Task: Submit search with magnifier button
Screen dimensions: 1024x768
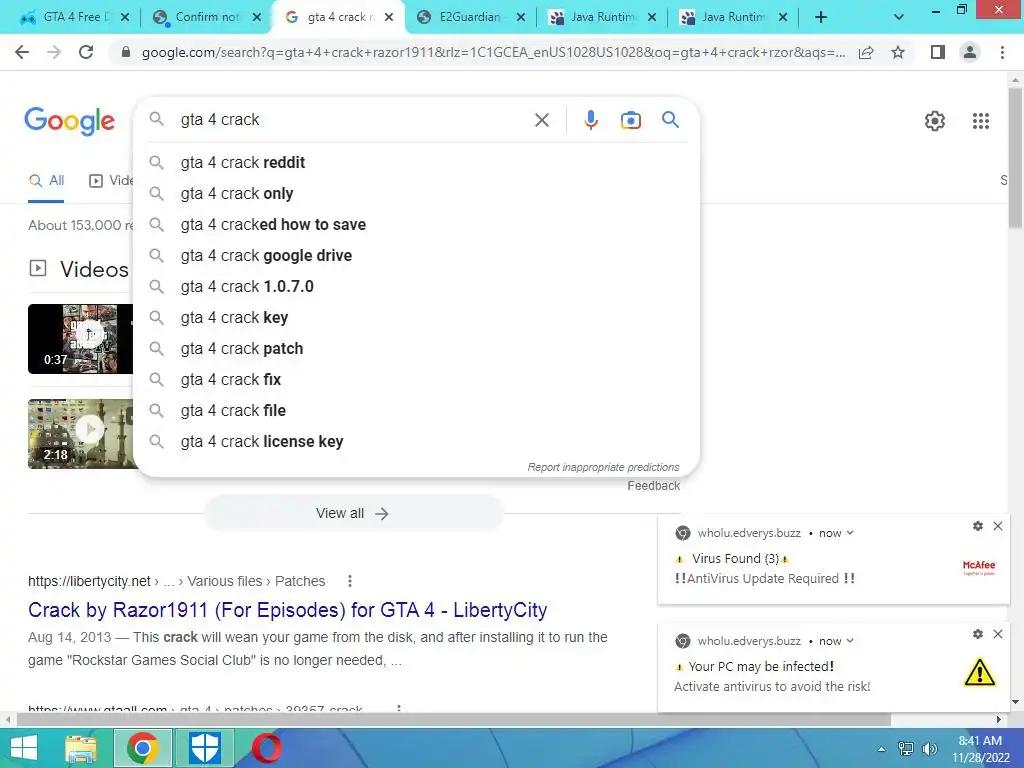Action: click(x=670, y=120)
